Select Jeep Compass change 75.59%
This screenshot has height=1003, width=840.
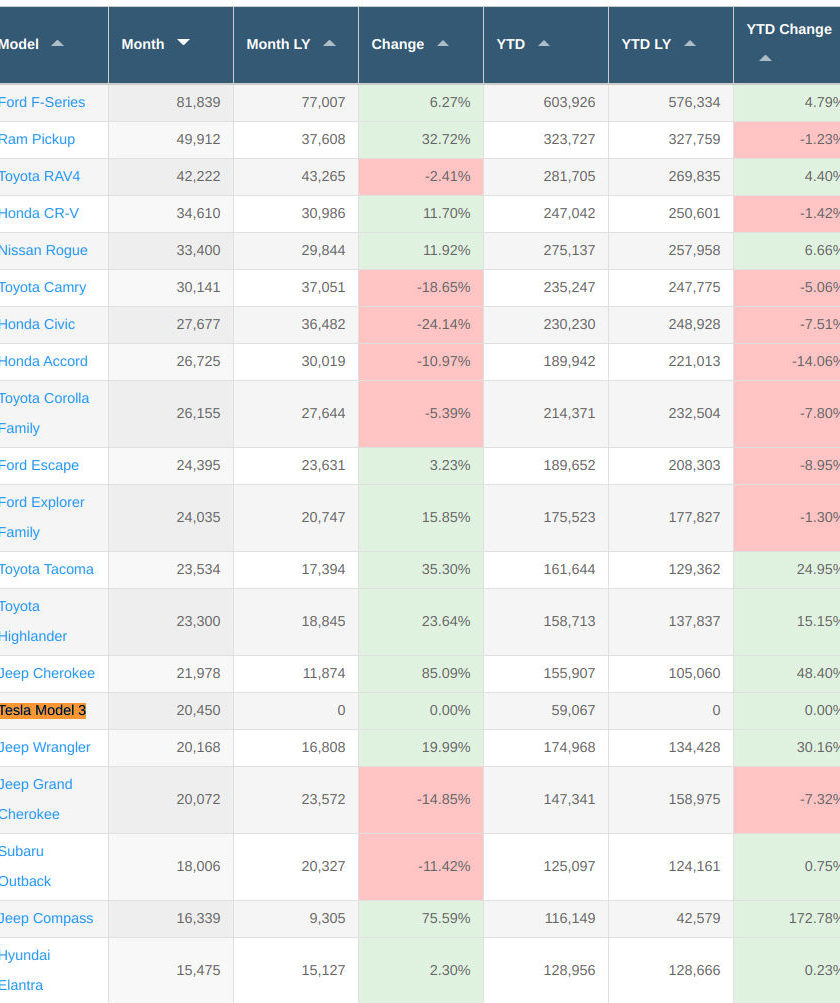click(446, 919)
